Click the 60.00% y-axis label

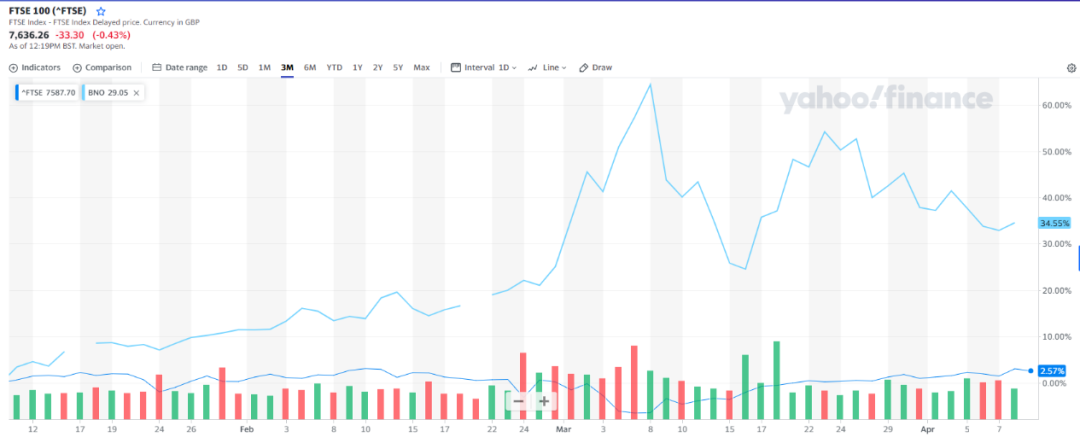(x=1057, y=105)
